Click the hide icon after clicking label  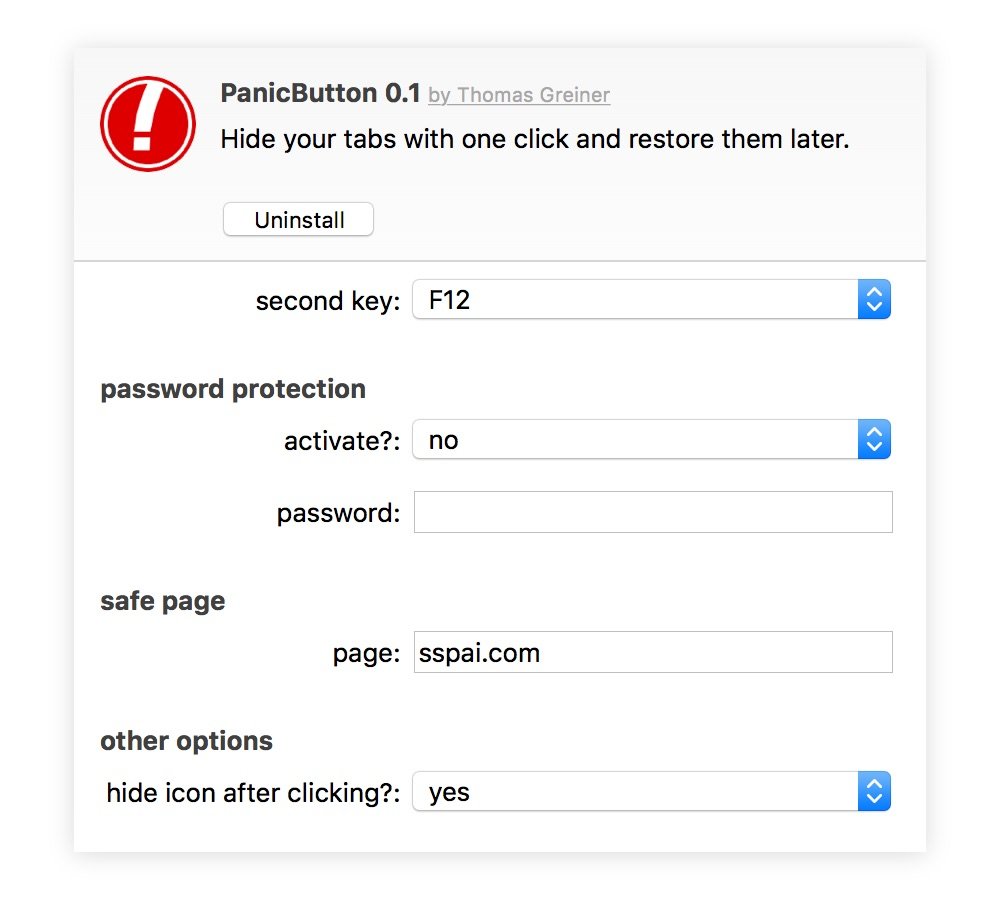[x=253, y=793]
